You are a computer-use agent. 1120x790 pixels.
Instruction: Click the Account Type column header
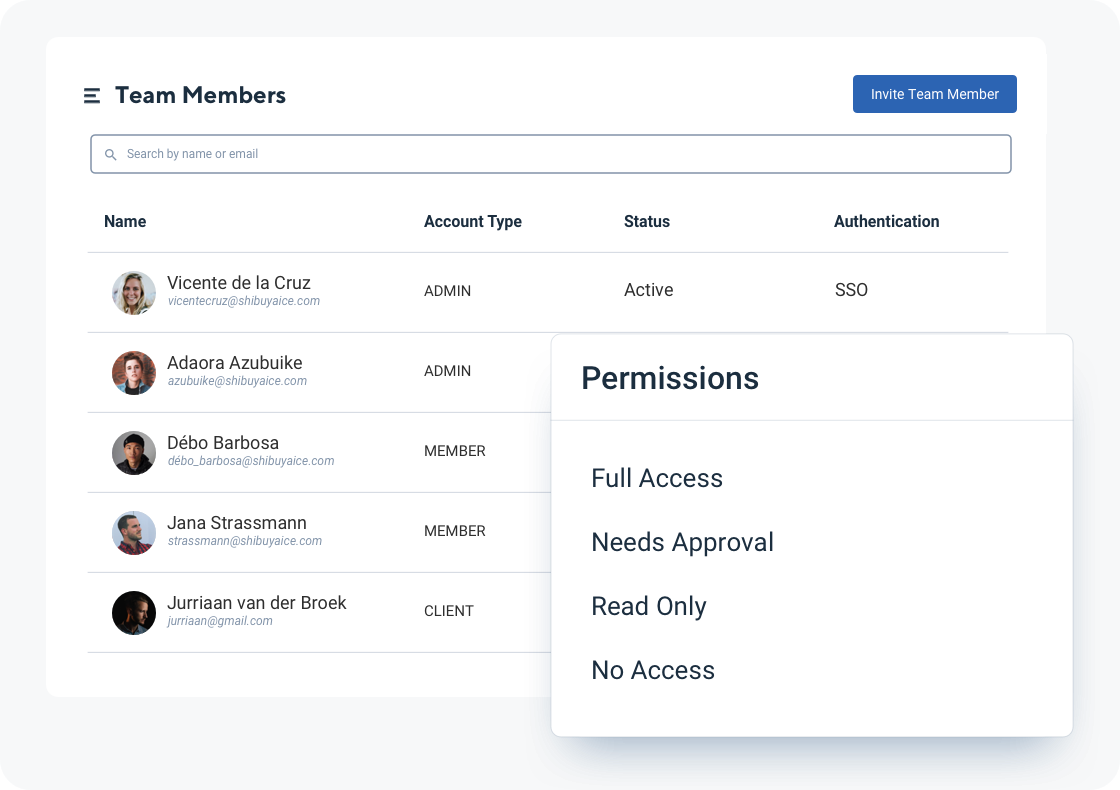coord(472,221)
